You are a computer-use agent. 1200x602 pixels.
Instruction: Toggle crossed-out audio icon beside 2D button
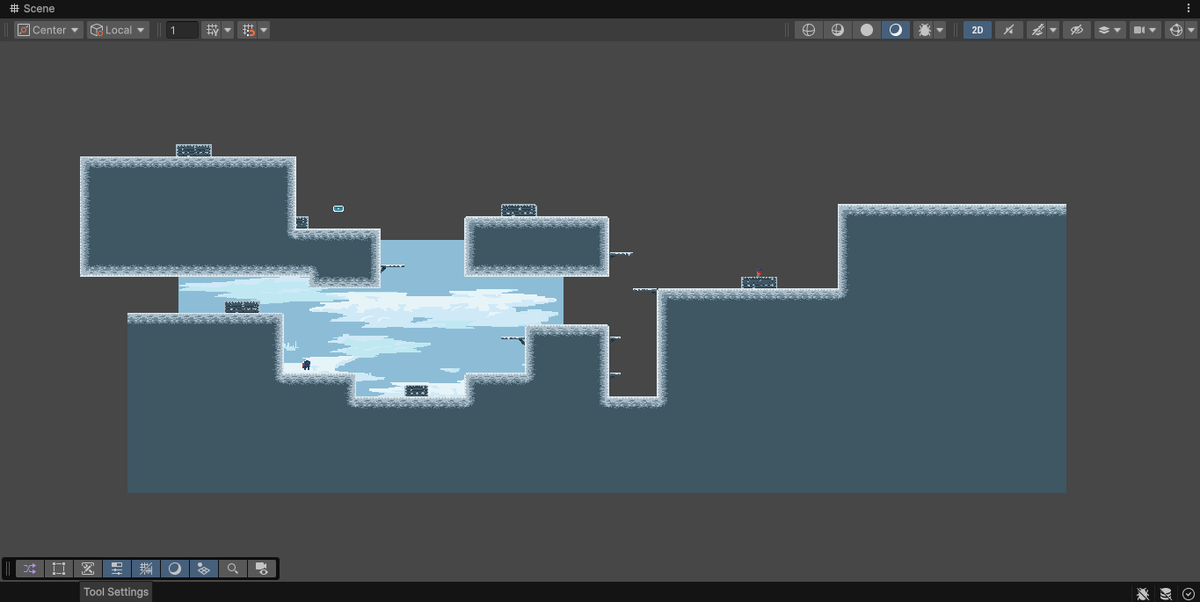pyautogui.click(x=1008, y=30)
